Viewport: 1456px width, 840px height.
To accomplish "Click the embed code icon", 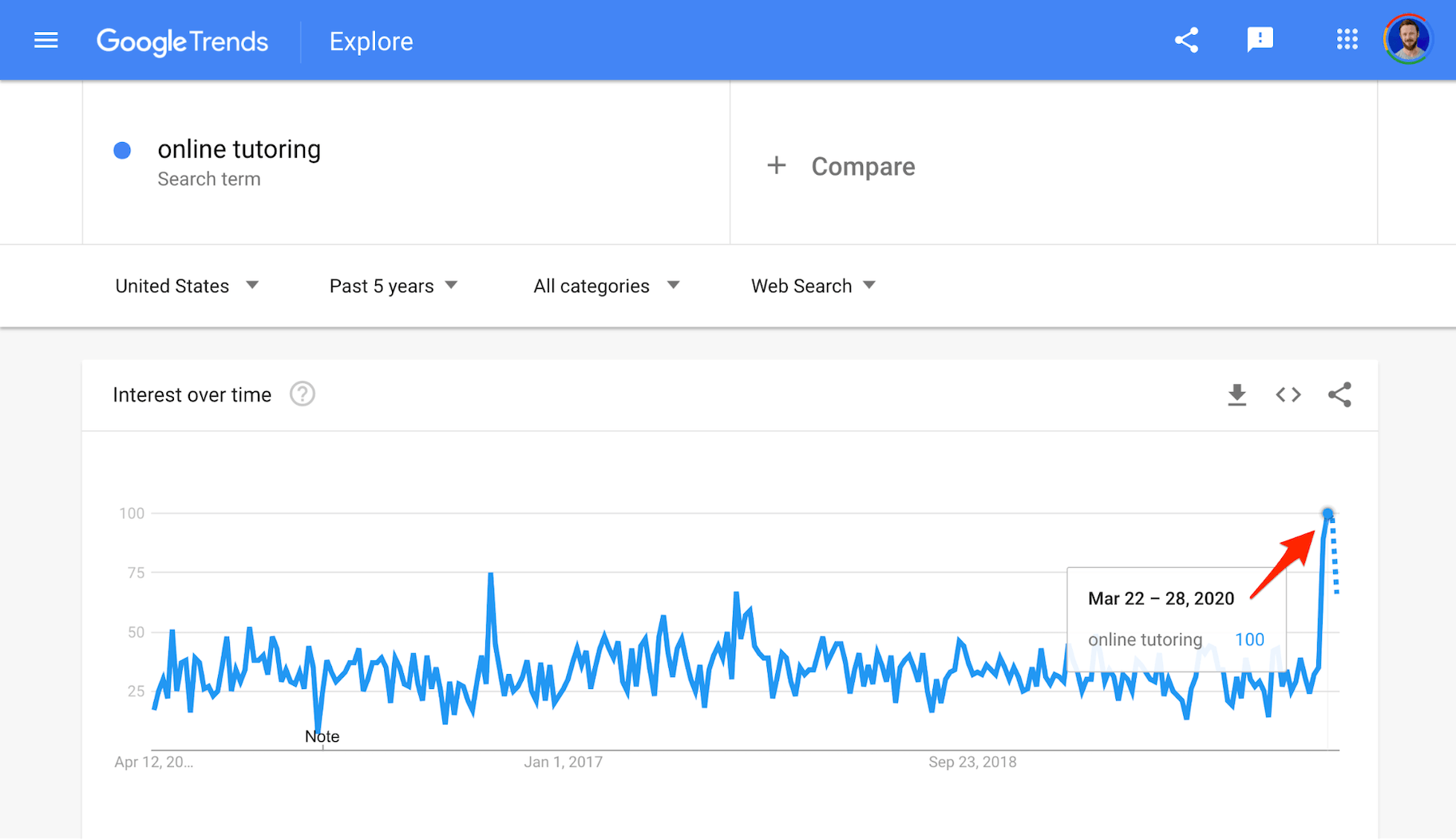I will [1288, 394].
